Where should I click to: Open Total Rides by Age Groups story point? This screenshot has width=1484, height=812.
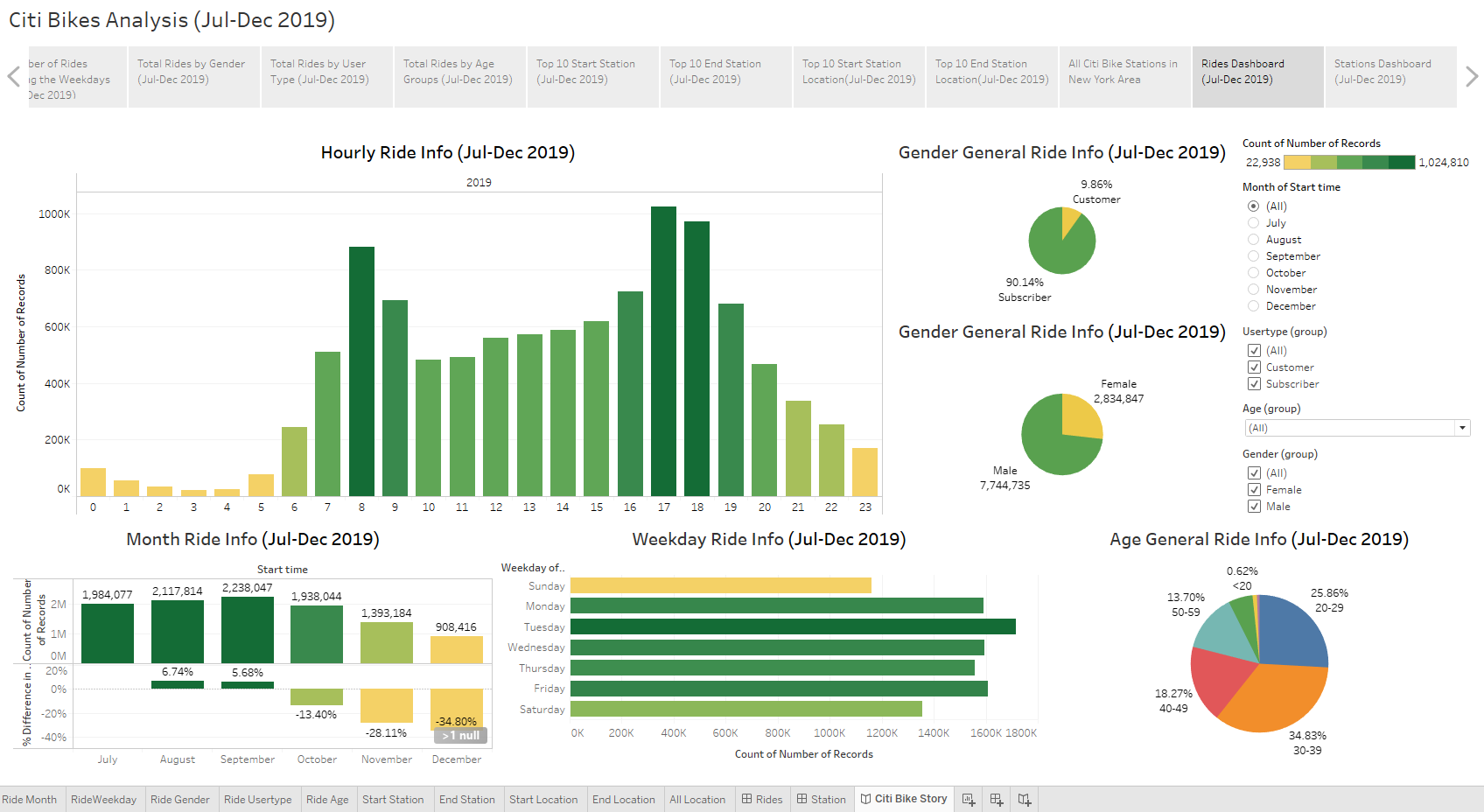pyautogui.click(x=460, y=77)
